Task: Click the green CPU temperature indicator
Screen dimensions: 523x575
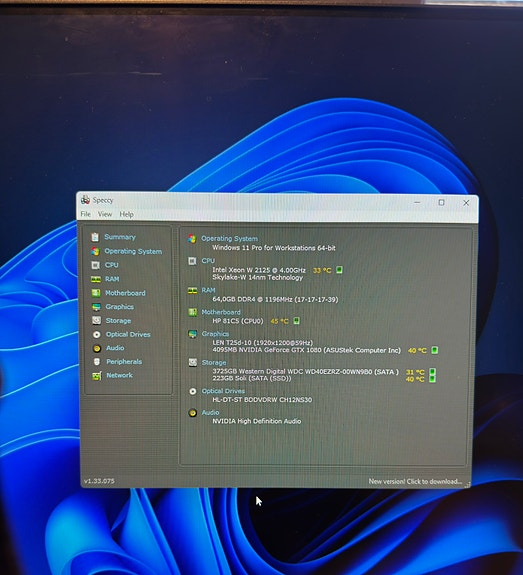Action: tap(339, 270)
